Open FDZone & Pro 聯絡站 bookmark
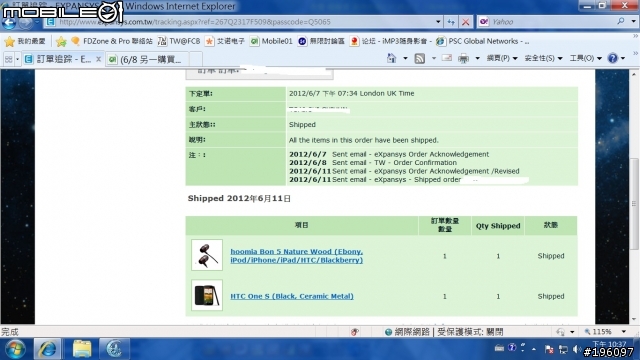 tap(112, 41)
